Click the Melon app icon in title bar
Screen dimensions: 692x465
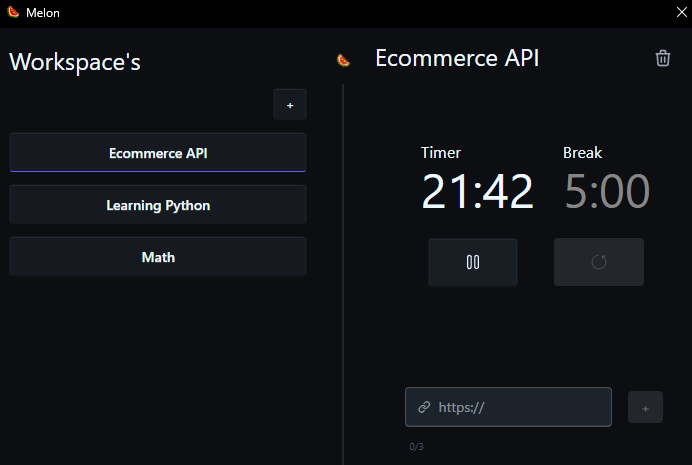13,12
